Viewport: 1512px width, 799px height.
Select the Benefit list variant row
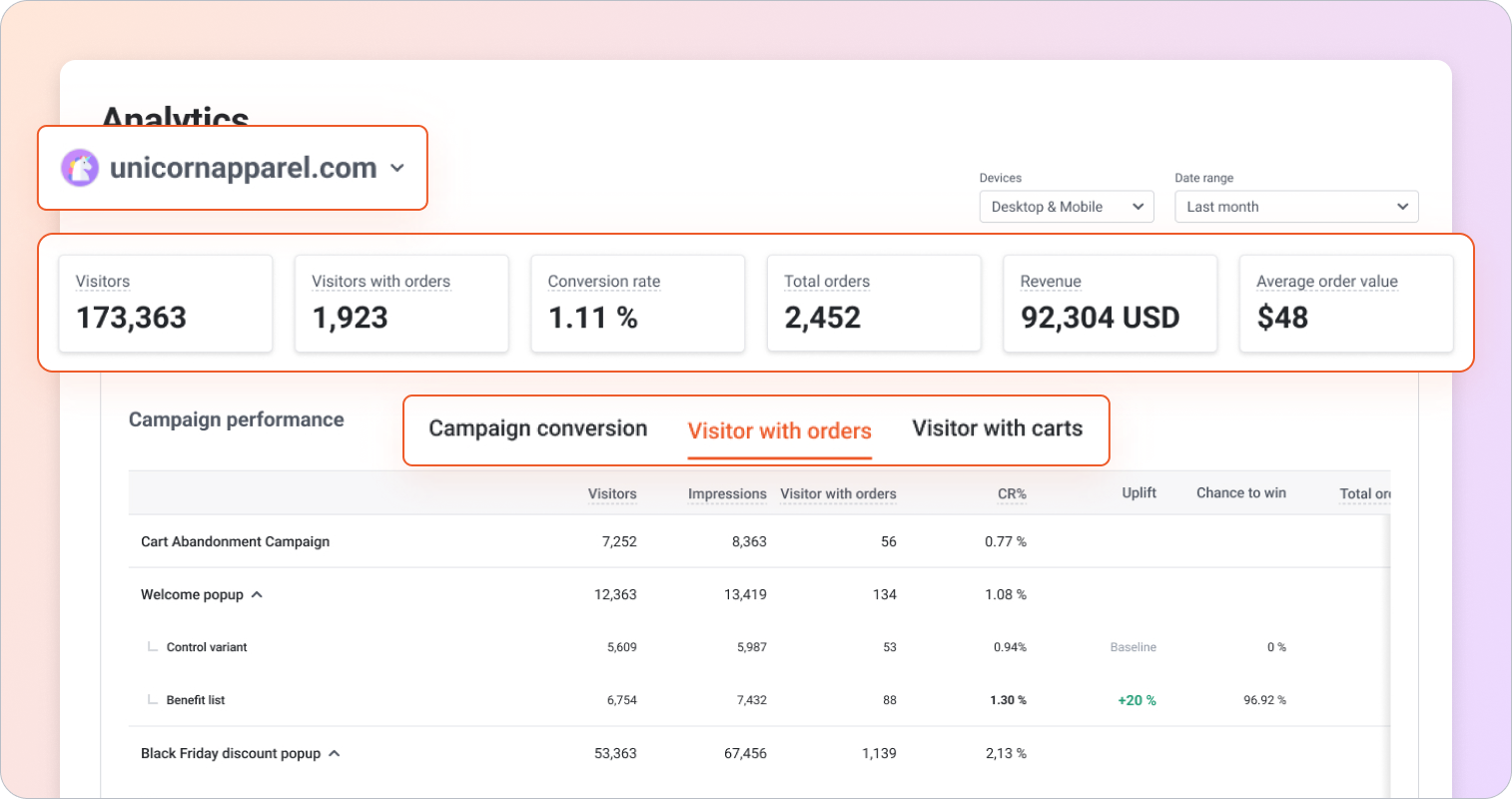click(196, 700)
